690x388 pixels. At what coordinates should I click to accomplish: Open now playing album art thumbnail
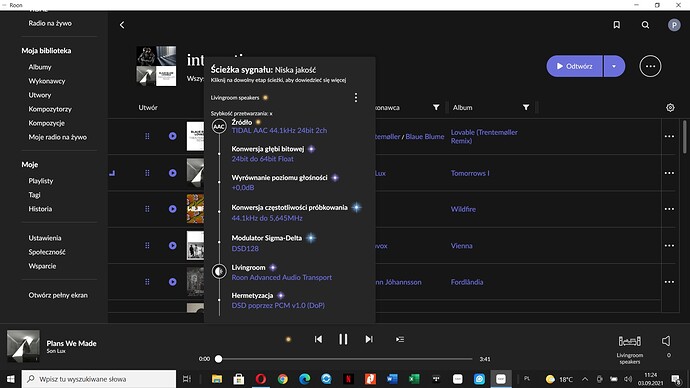(x=23, y=345)
